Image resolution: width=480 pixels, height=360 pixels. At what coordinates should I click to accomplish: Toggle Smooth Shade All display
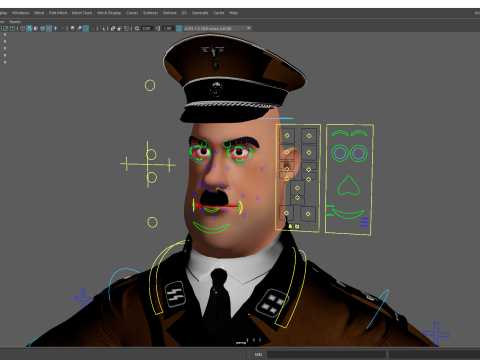click(29, 28)
